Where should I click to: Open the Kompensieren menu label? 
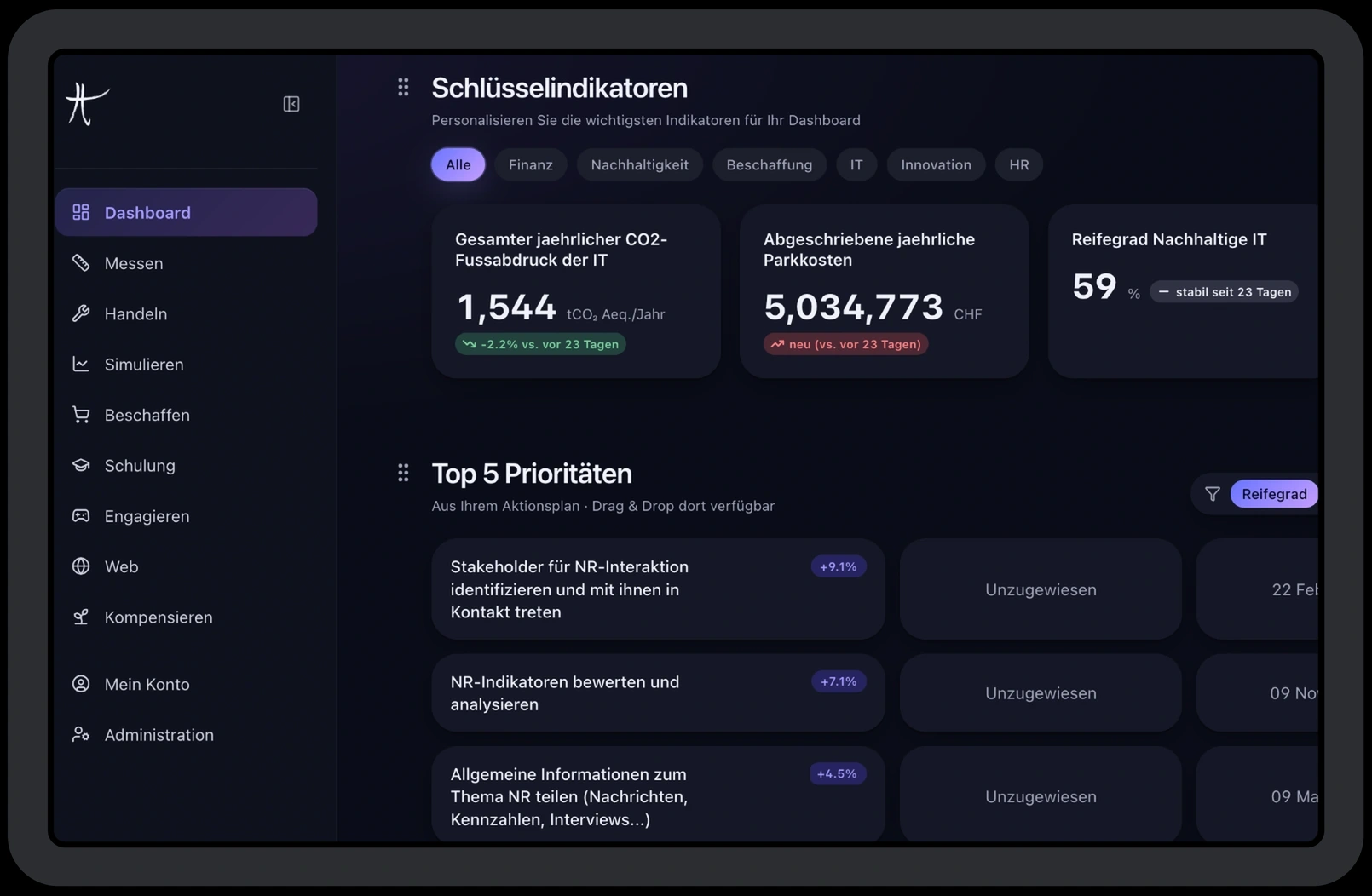(x=159, y=617)
